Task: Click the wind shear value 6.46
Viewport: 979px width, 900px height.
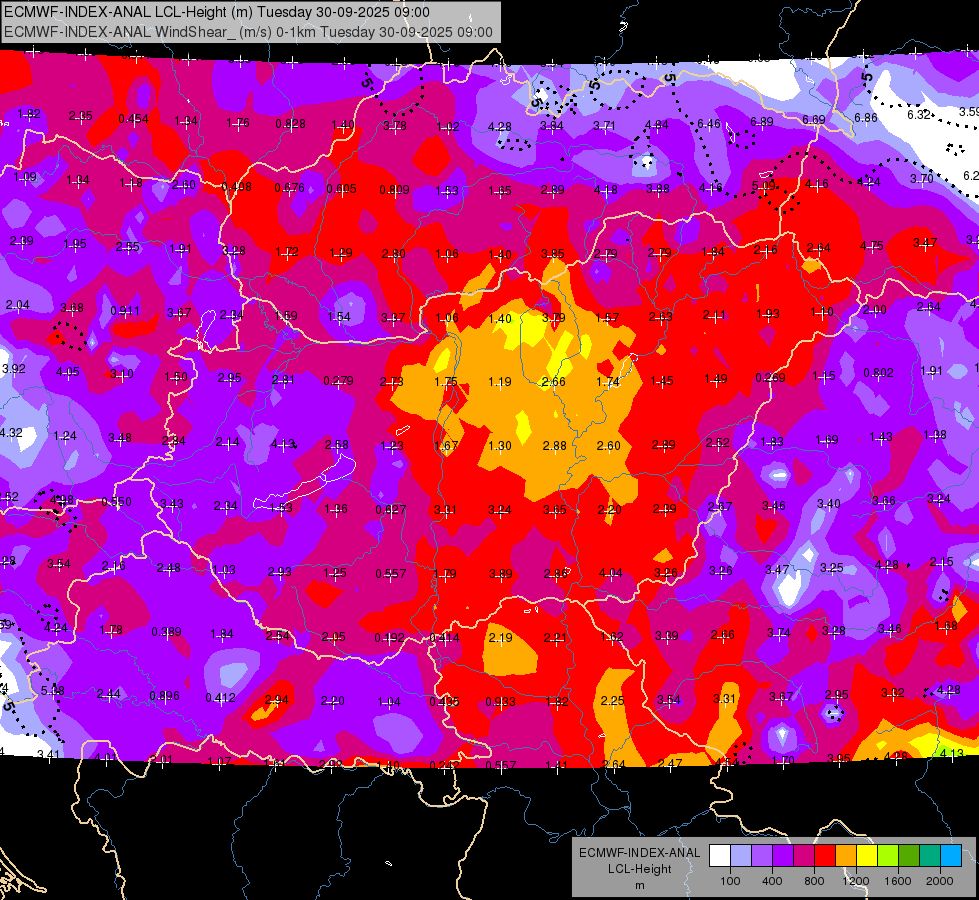Action: 709,124
